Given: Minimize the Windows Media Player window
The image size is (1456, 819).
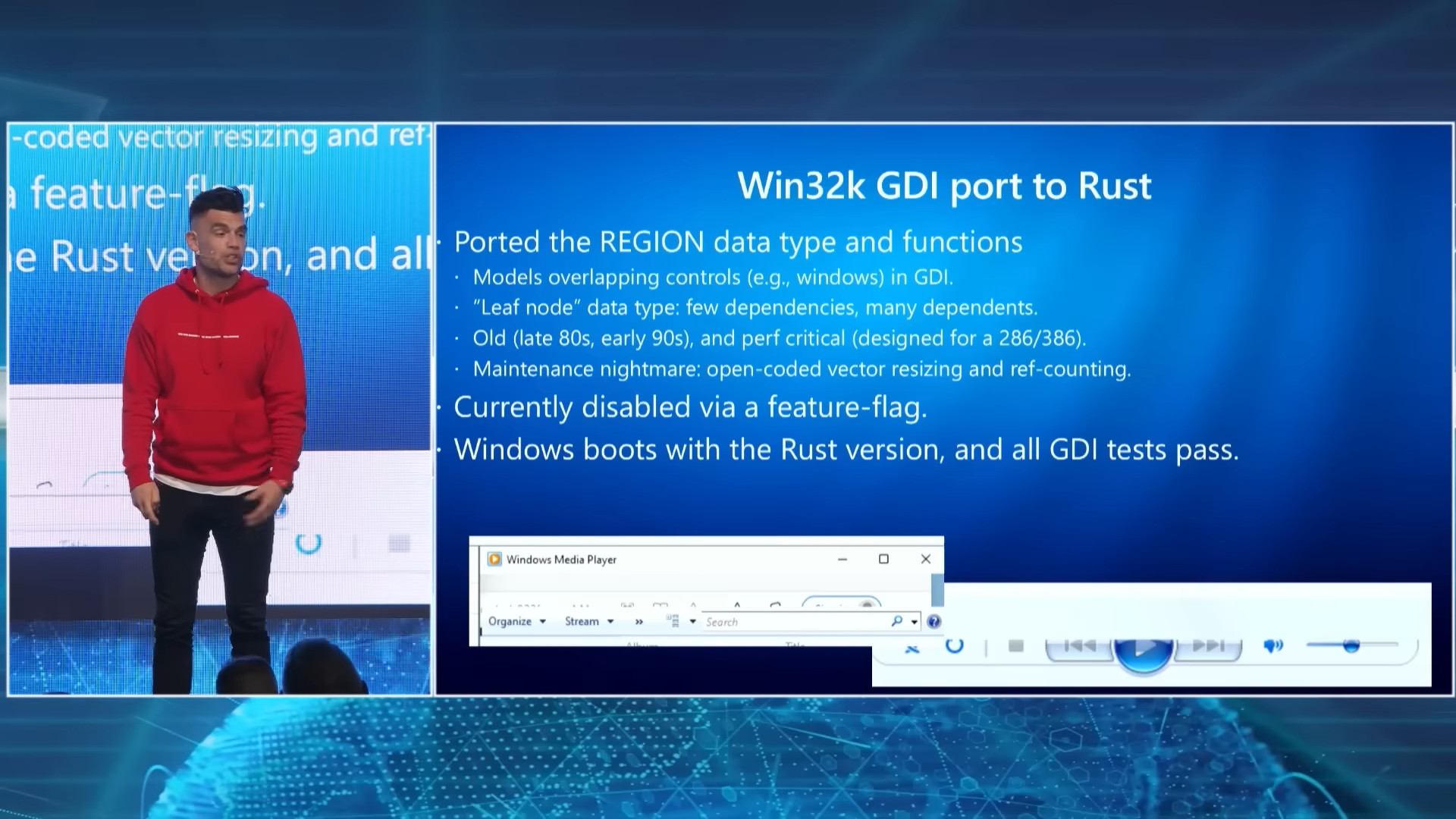Looking at the screenshot, I should point(843,559).
